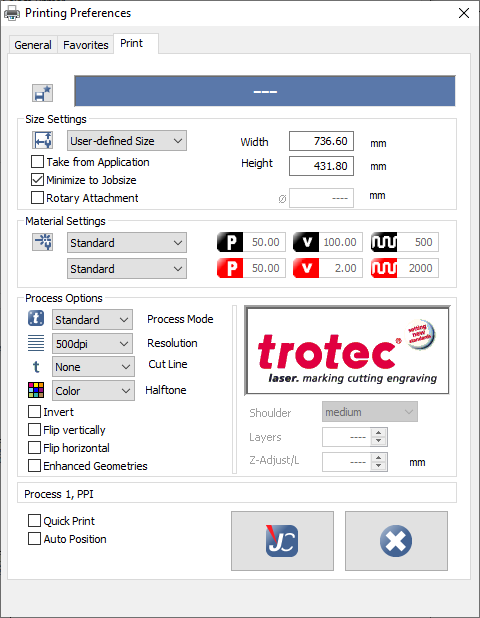Click the Cut Line t icon
Image resolution: width=480 pixels, height=618 pixels.
tap(36, 367)
